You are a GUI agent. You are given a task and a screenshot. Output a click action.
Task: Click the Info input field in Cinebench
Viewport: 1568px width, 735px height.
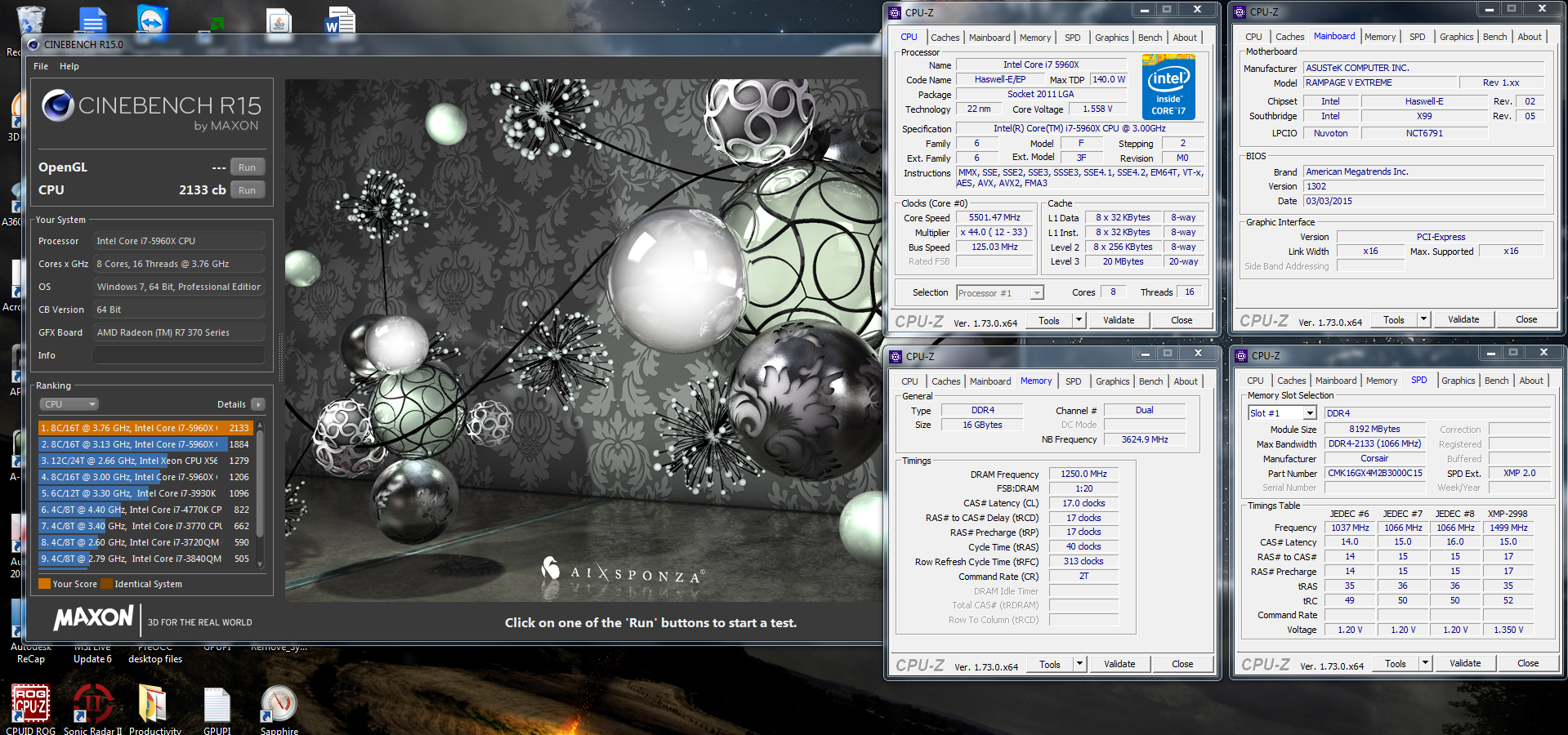click(x=178, y=355)
